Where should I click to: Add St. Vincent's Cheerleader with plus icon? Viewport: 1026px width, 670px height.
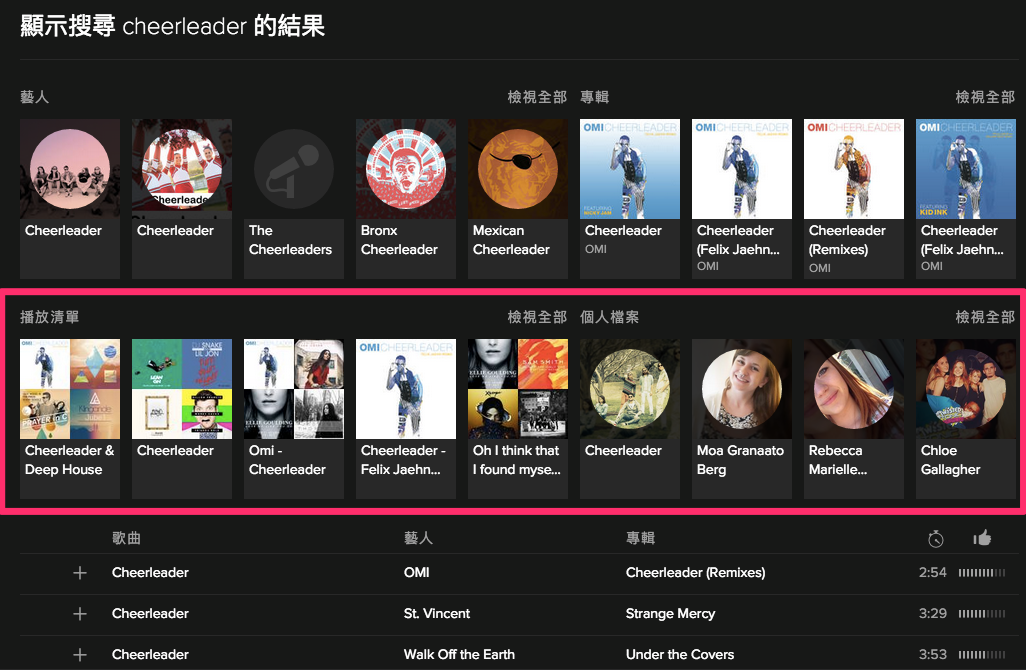pyautogui.click(x=80, y=614)
